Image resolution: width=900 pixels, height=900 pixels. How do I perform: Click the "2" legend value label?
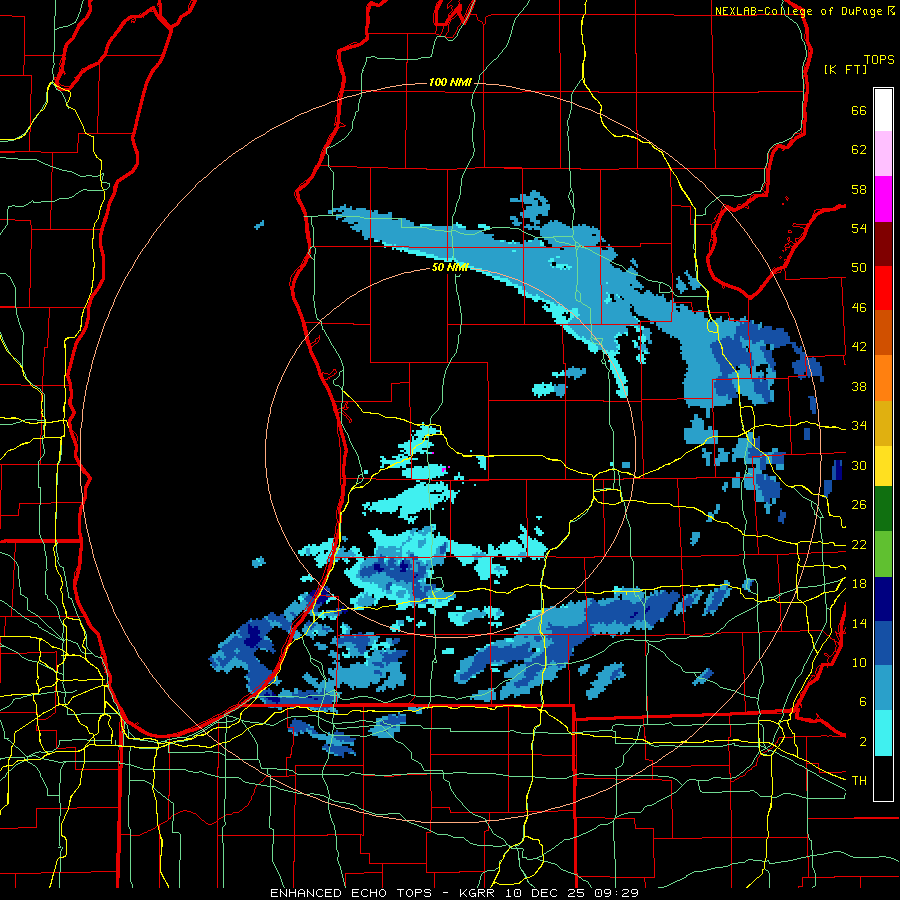tap(862, 742)
